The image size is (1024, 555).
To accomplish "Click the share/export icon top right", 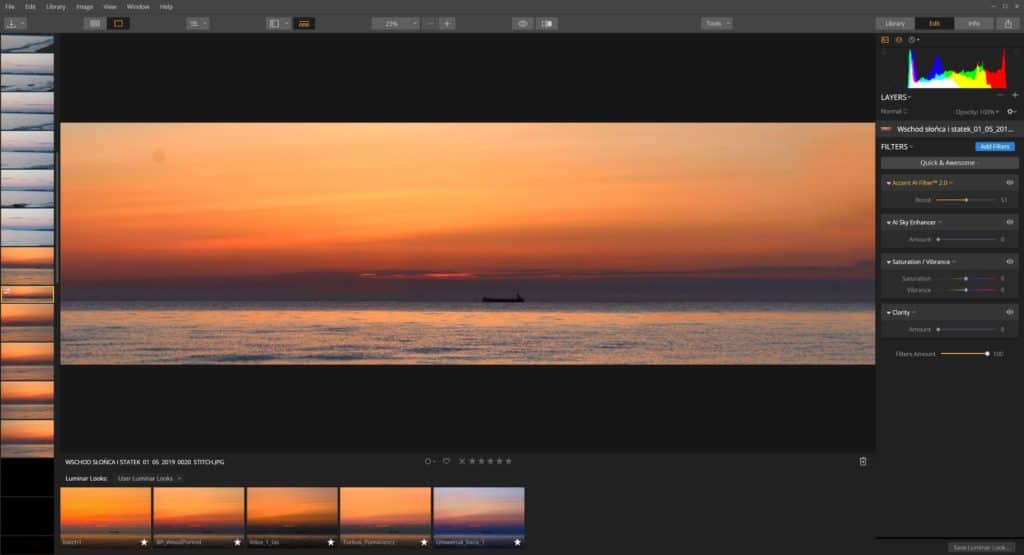I will point(1008,24).
